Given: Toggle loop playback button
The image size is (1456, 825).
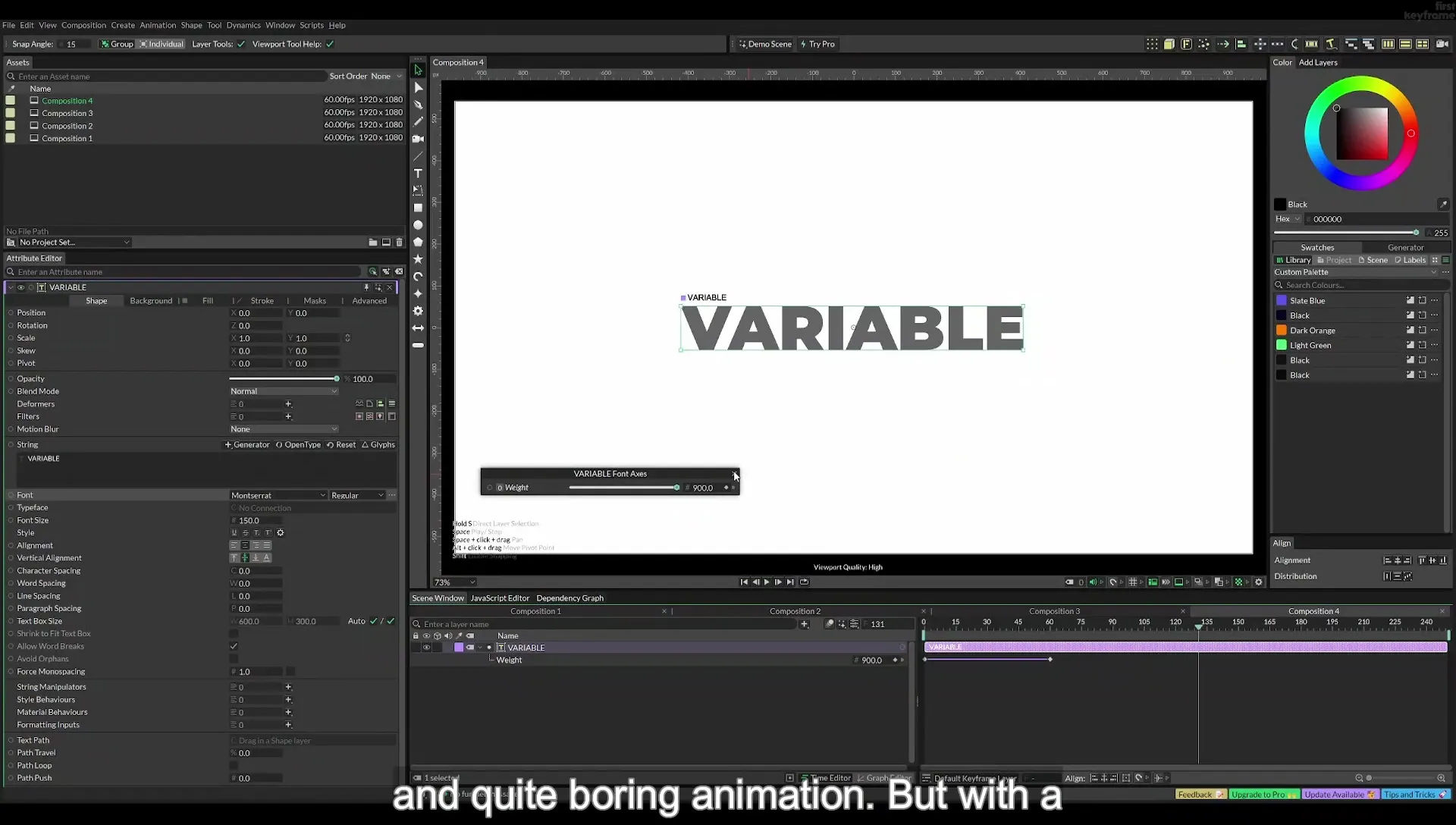Looking at the screenshot, I should point(804,582).
